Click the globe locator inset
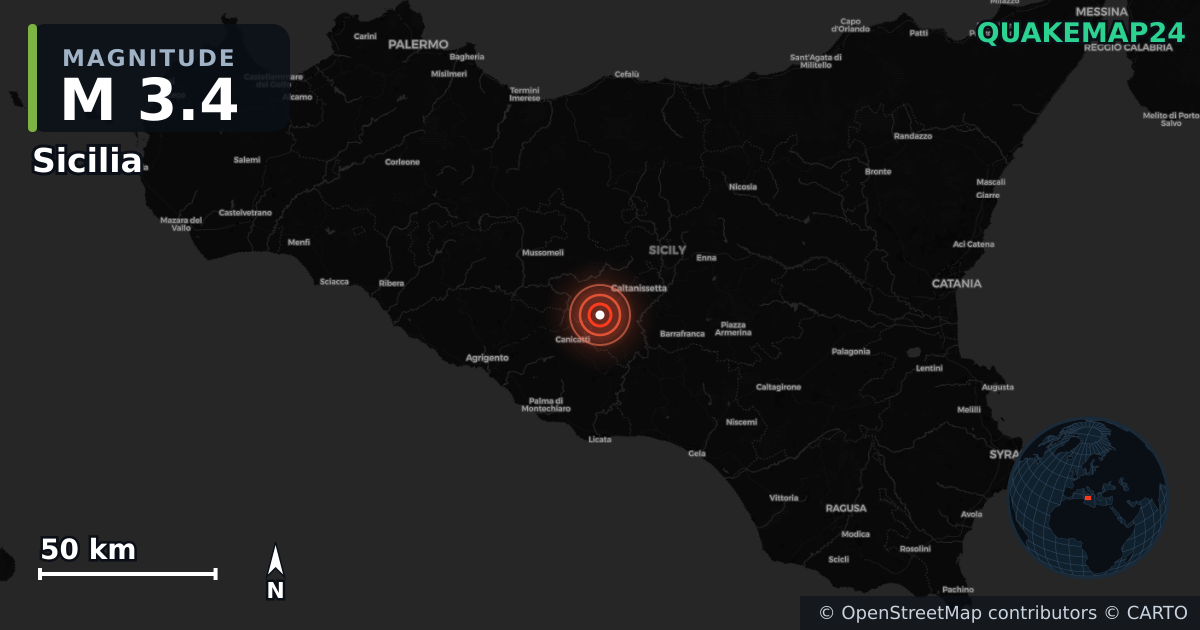The image size is (1200, 630). click(1087, 498)
